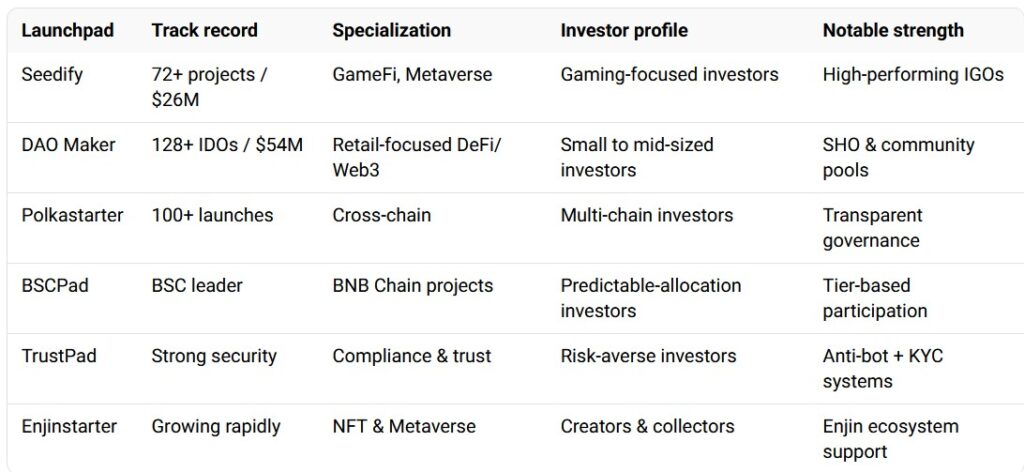Viewport: 1024px width, 472px height.
Task: Click the "Creators & collectors" cell
Action: (648, 426)
